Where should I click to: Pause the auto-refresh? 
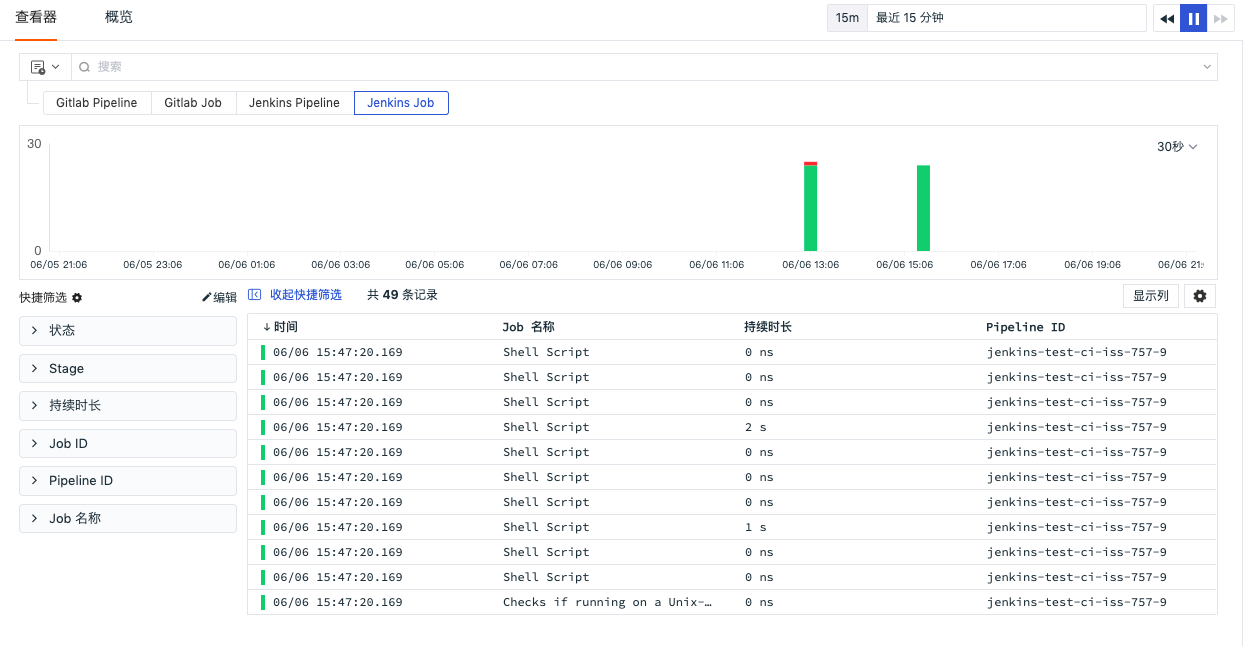tap(1194, 18)
